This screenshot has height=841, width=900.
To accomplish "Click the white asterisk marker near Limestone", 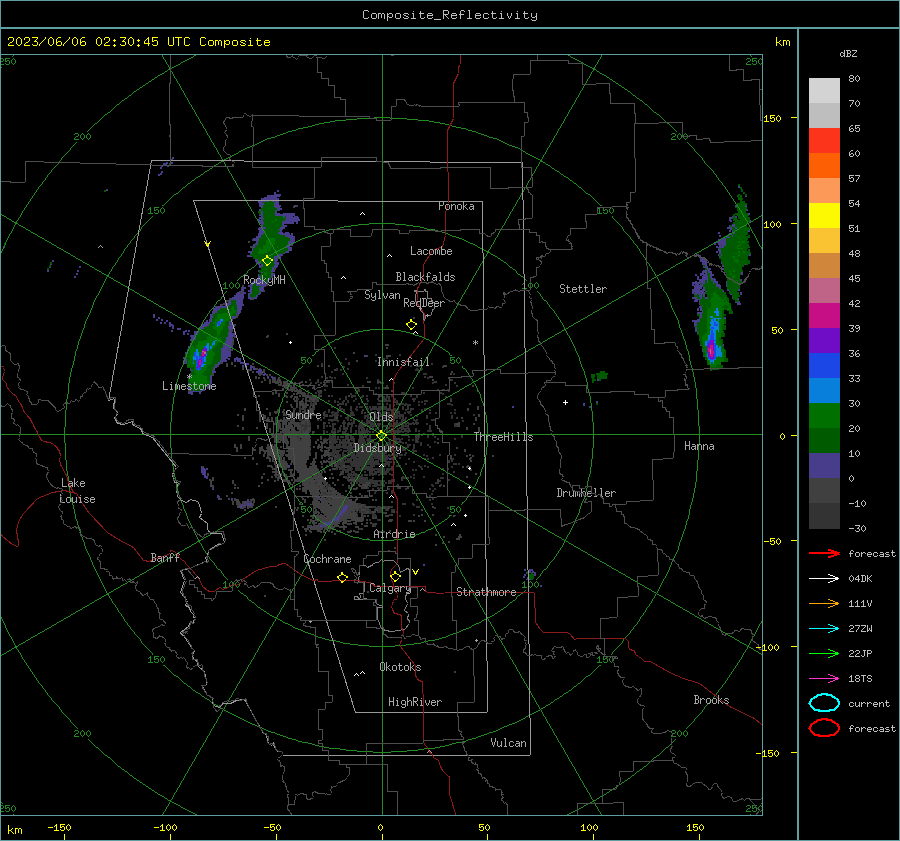I will [190, 377].
